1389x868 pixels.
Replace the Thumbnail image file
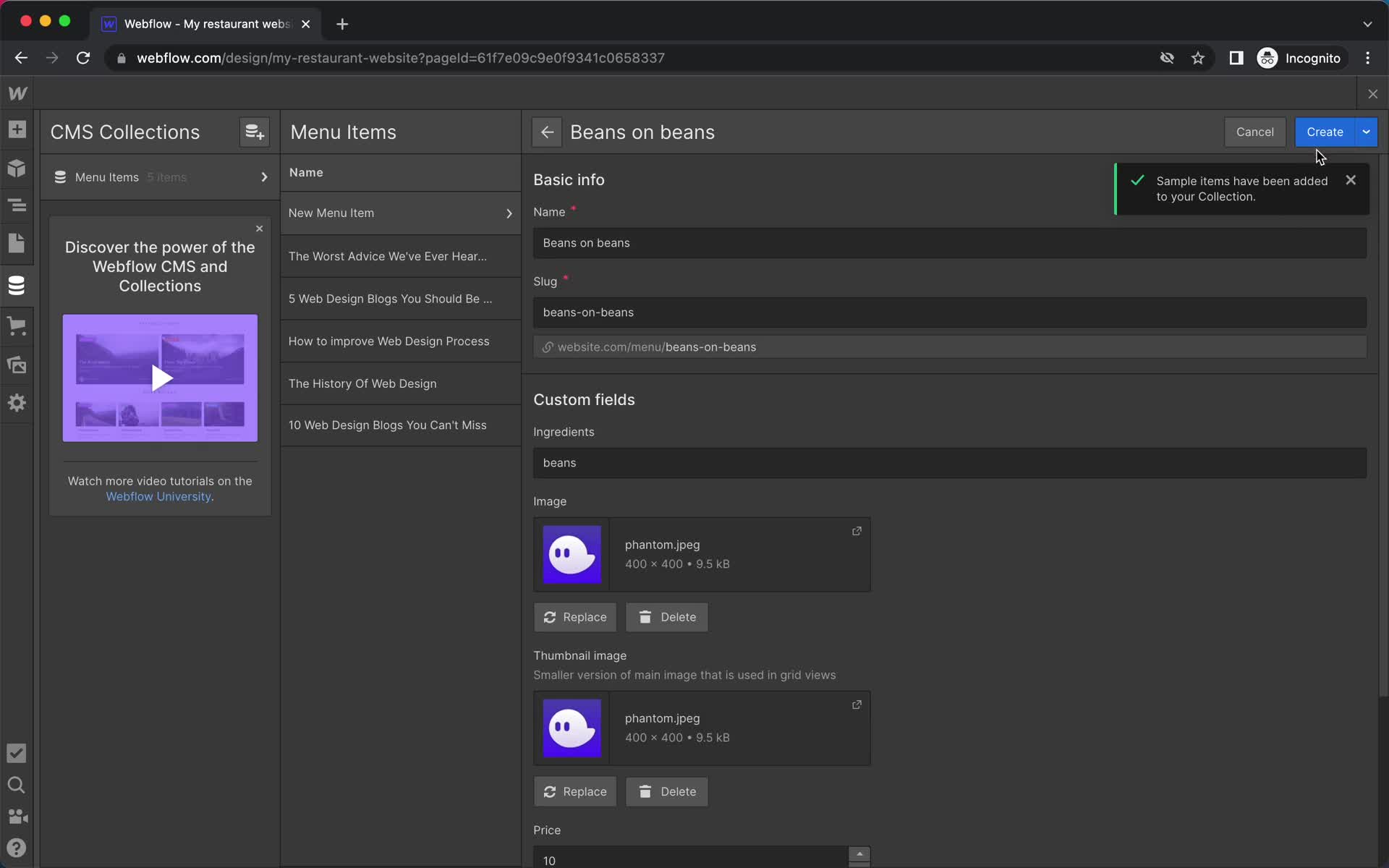tap(575, 791)
